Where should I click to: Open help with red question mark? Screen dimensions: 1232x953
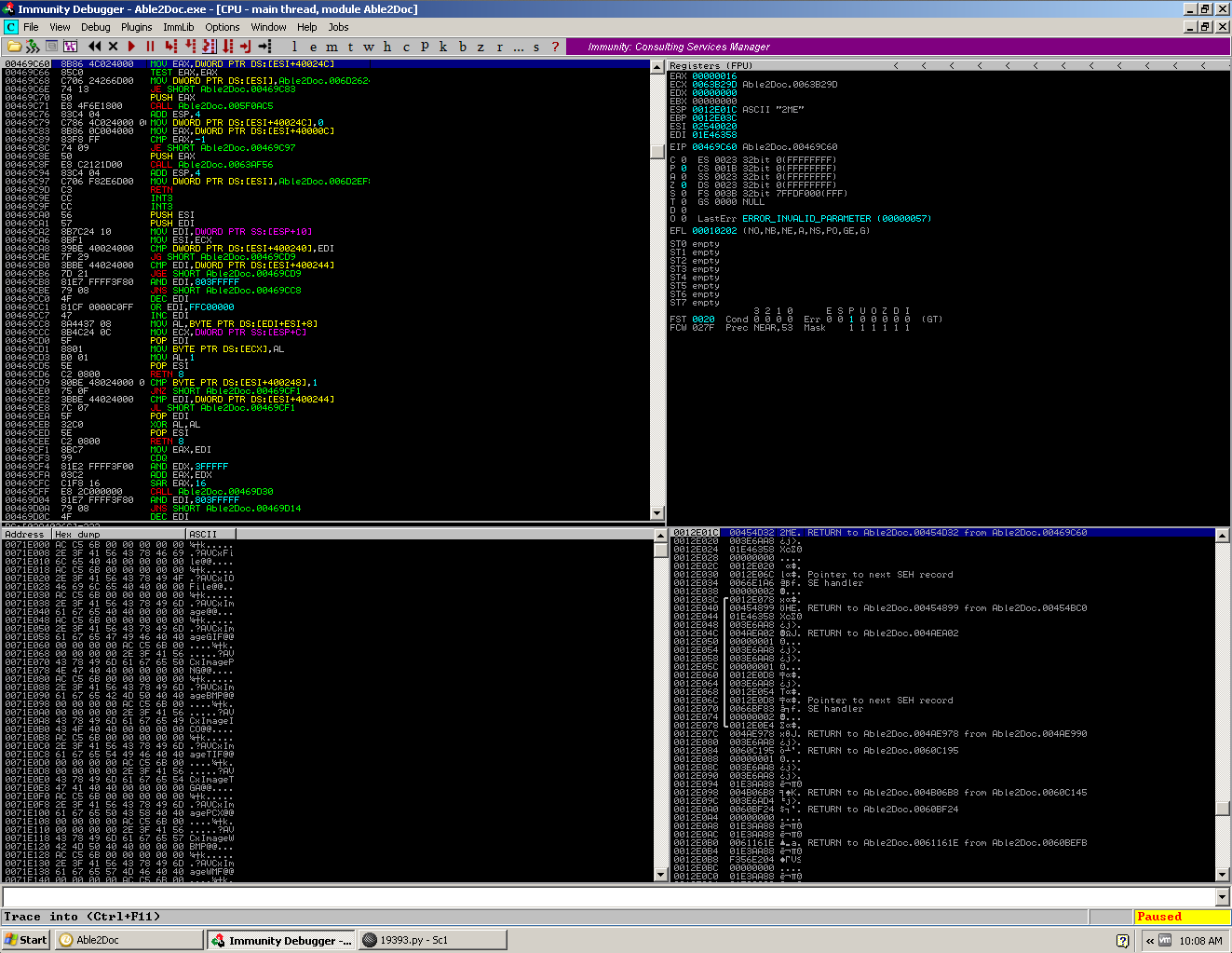(x=555, y=46)
